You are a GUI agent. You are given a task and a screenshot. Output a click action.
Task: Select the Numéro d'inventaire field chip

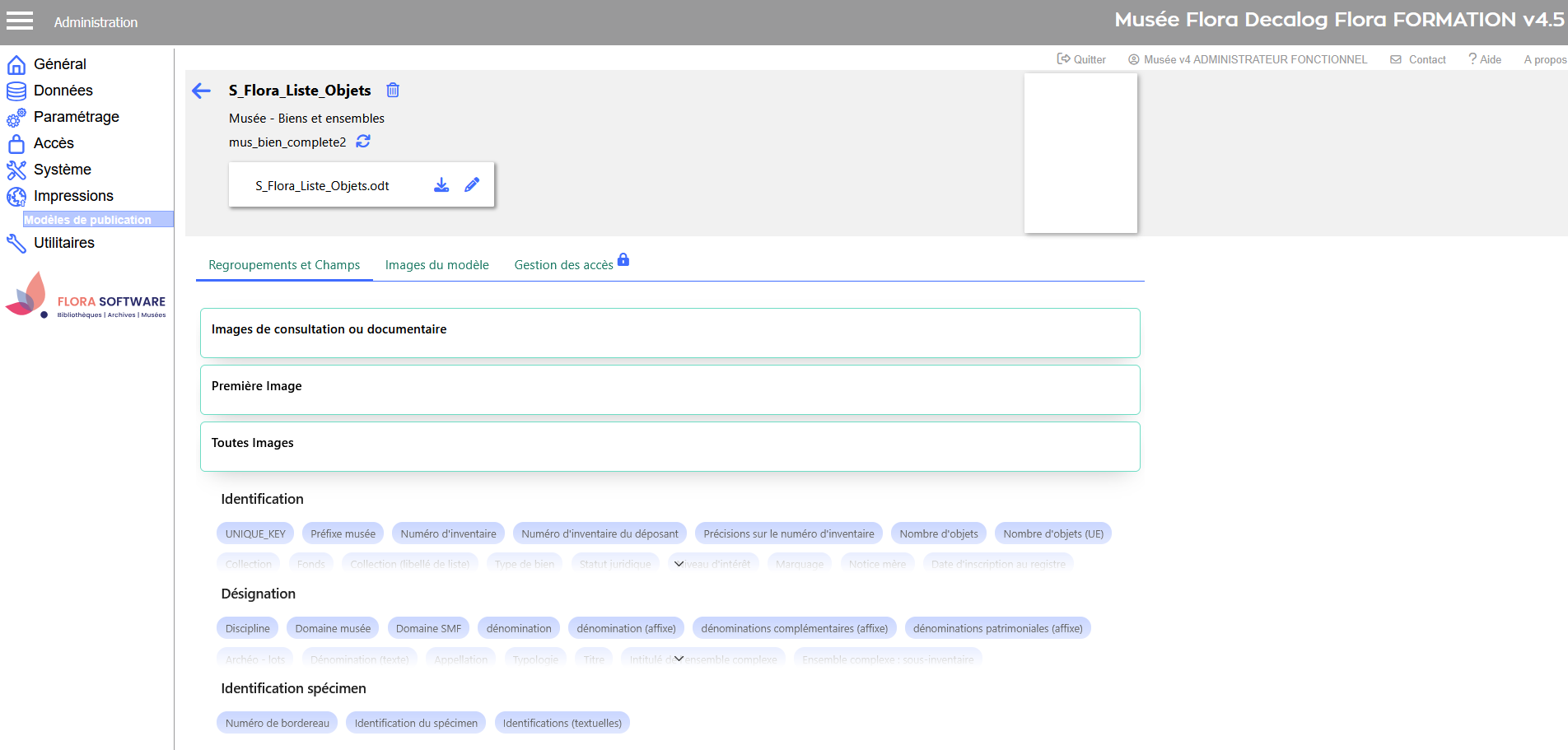point(448,533)
